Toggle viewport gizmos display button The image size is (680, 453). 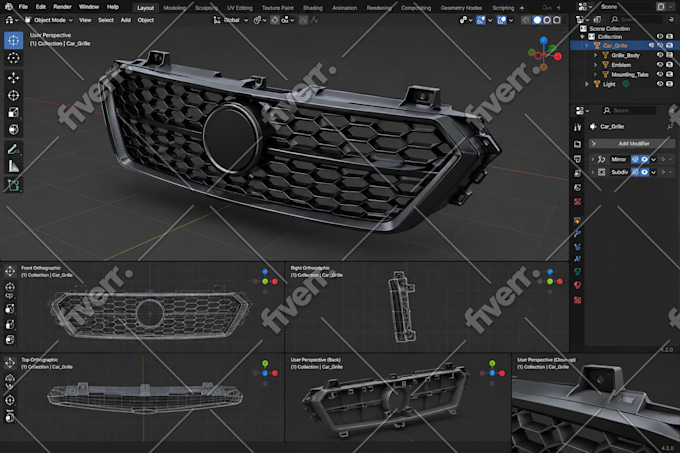click(x=481, y=20)
